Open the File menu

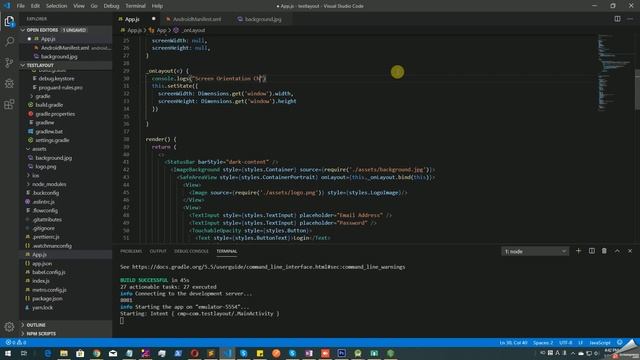point(21,6)
